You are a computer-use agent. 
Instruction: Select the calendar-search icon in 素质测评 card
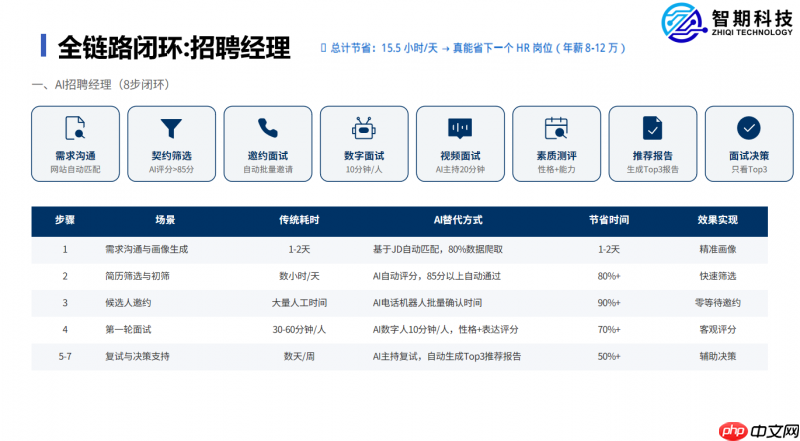click(x=556, y=128)
